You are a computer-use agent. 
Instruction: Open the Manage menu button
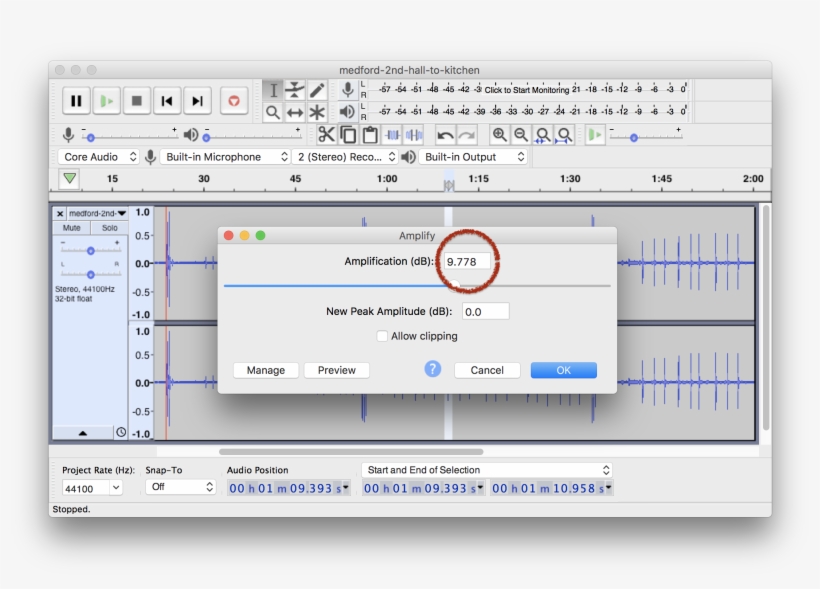coord(265,370)
